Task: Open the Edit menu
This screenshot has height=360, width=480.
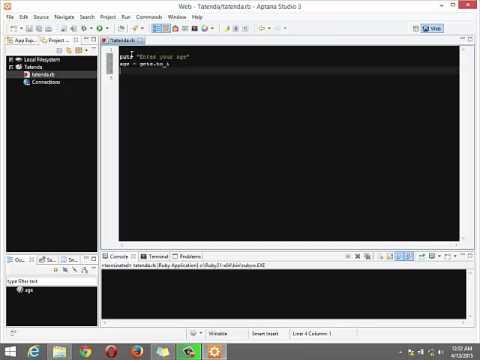Action: point(23,17)
